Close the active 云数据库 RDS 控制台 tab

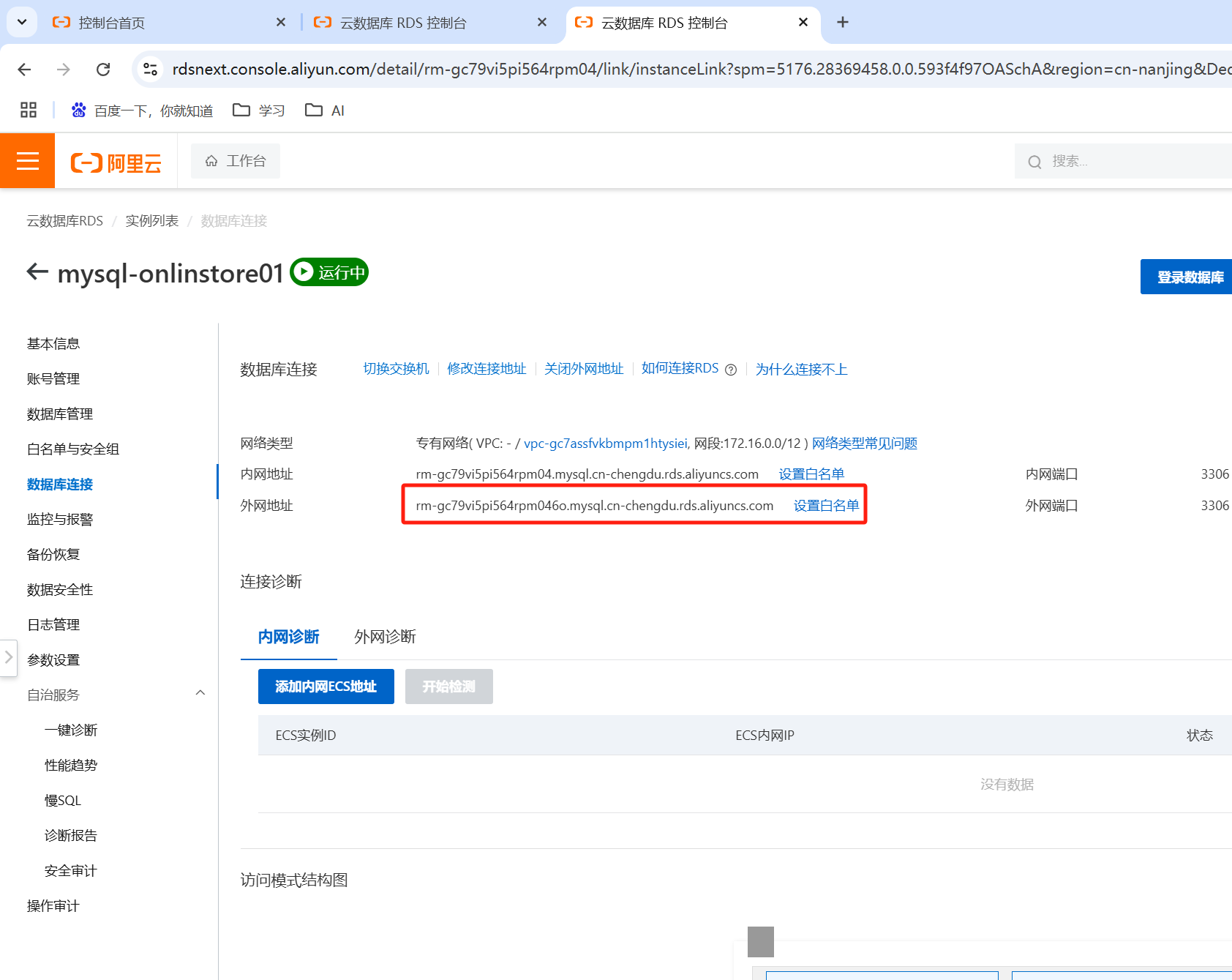[803, 23]
